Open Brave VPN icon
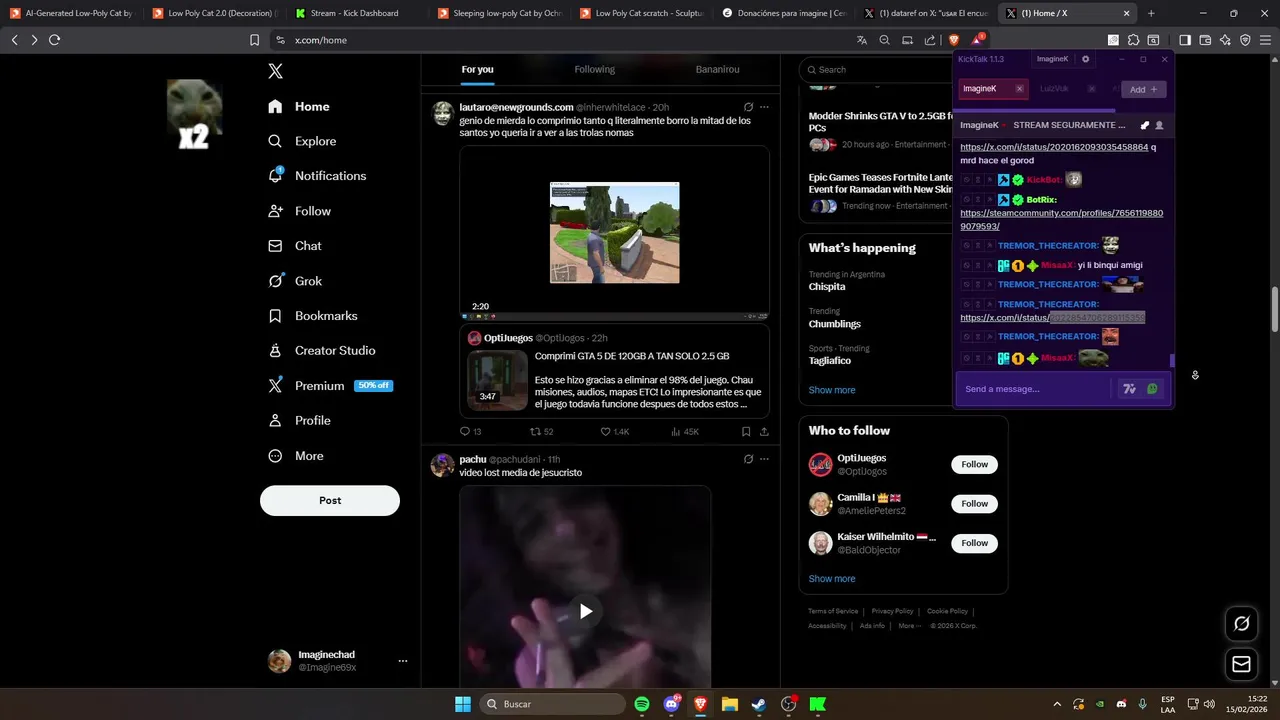The width and height of the screenshot is (1280, 720). (1245, 40)
